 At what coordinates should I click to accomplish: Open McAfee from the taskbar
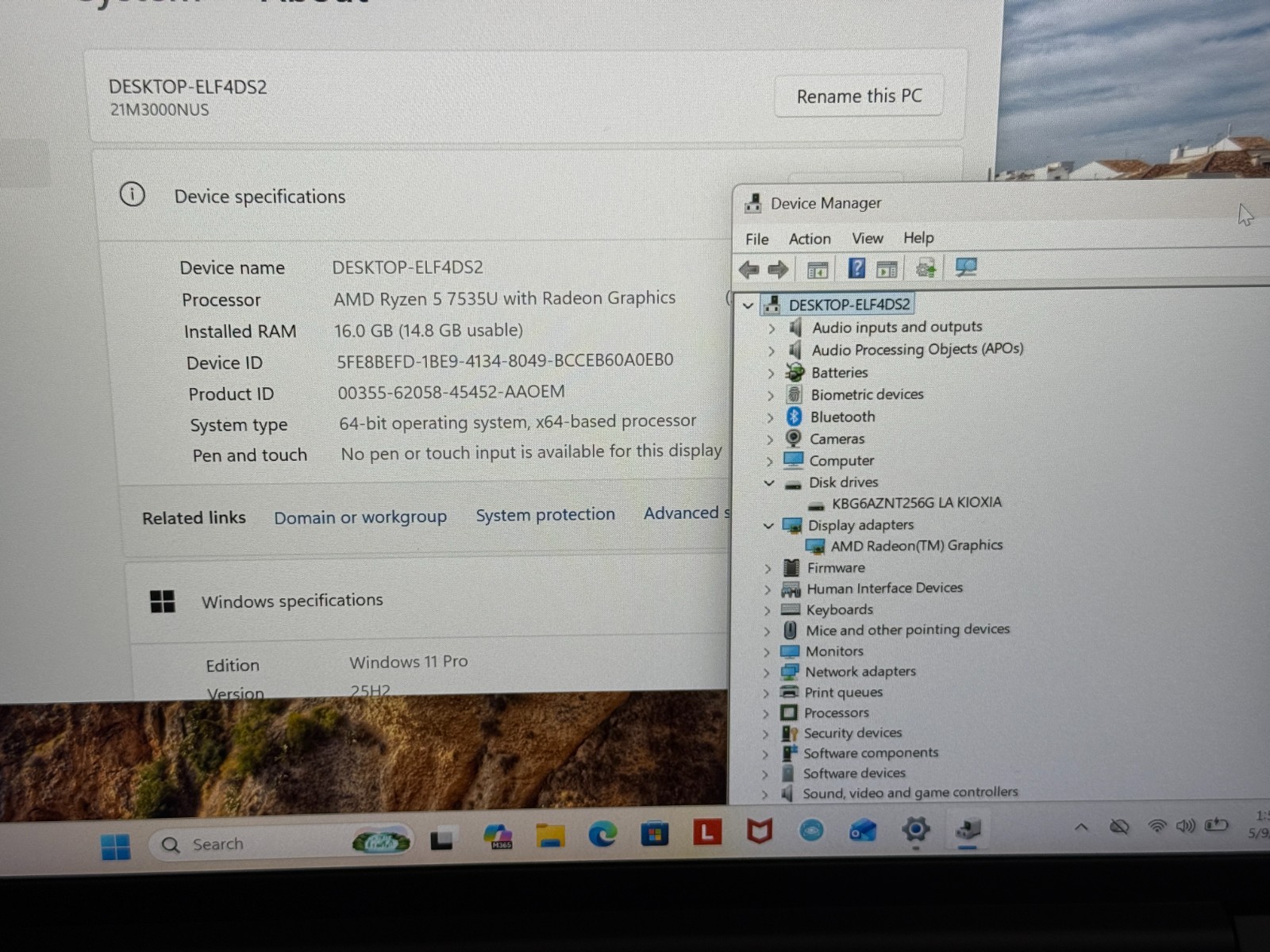point(759,831)
